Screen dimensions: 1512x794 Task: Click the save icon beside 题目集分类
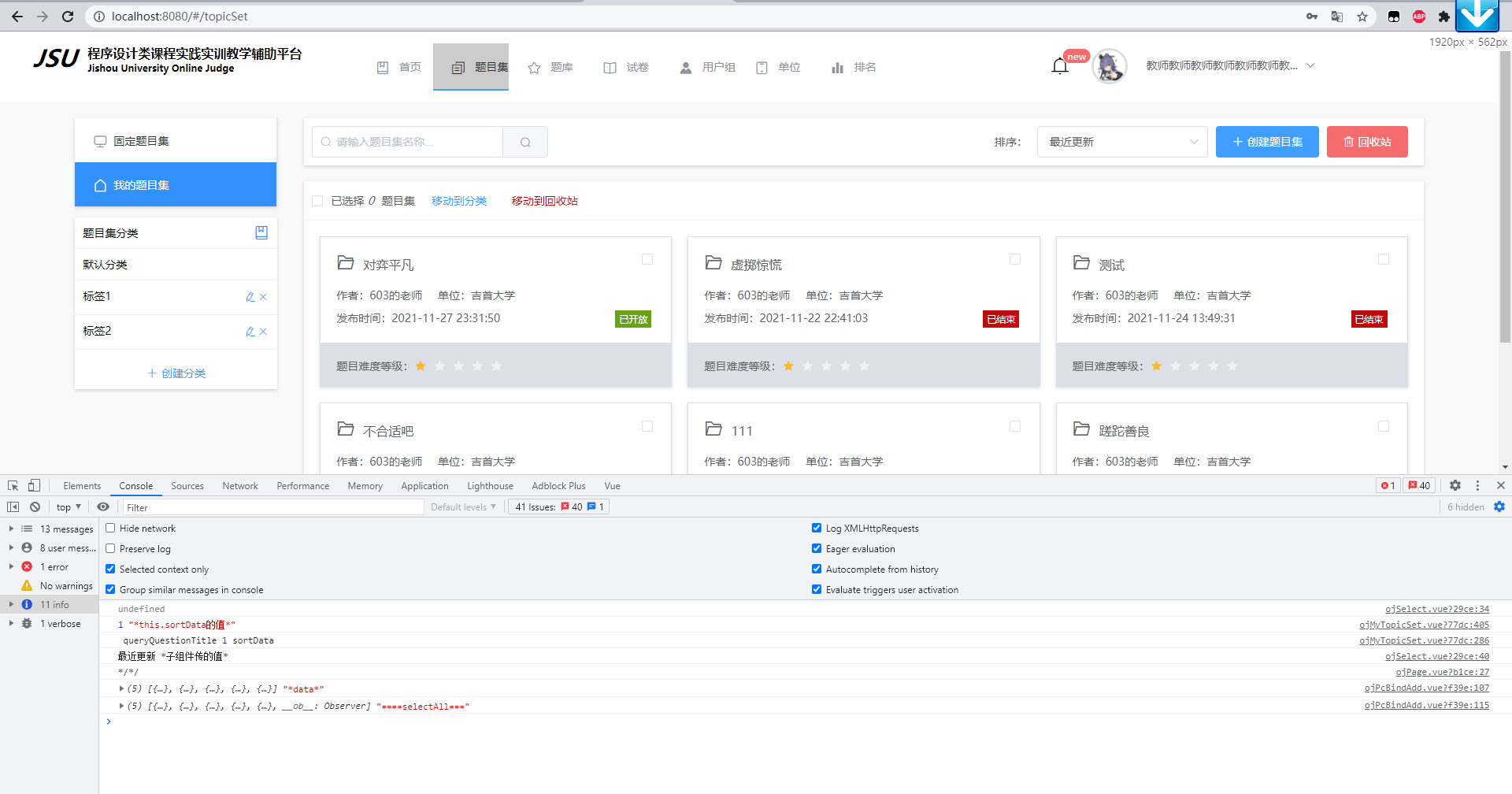[261, 232]
